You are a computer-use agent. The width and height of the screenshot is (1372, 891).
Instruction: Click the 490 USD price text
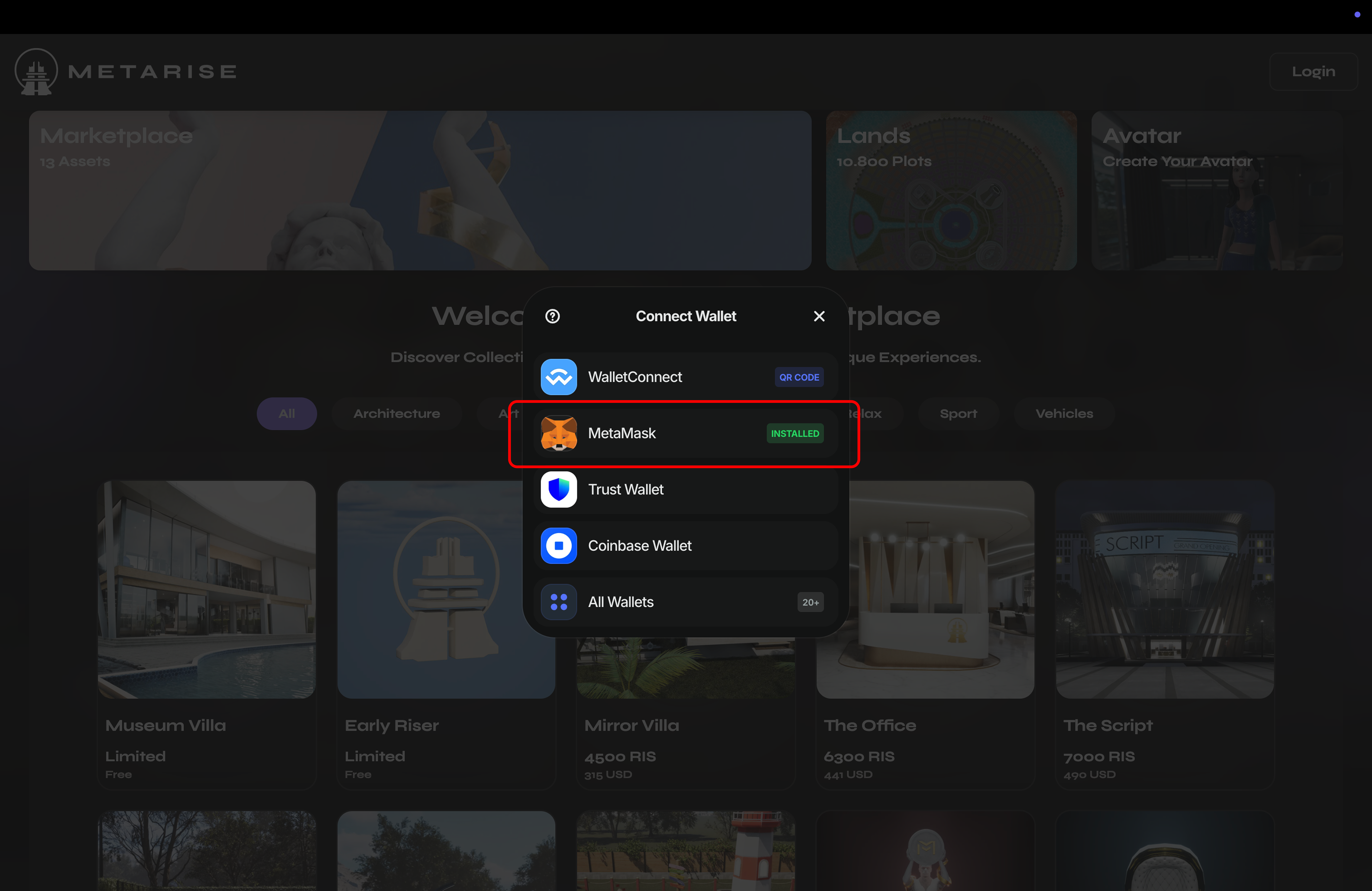tap(1090, 775)
